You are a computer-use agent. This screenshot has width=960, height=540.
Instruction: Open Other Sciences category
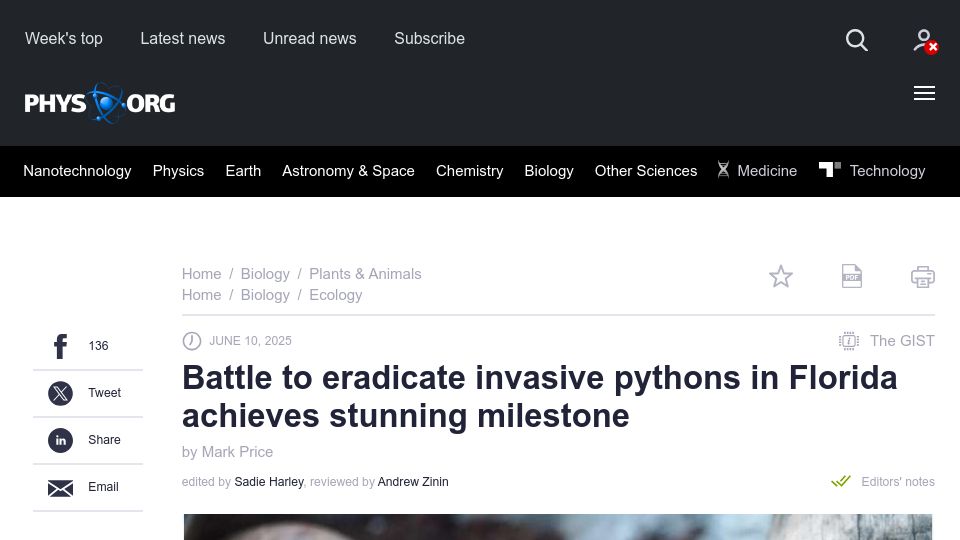646,171
